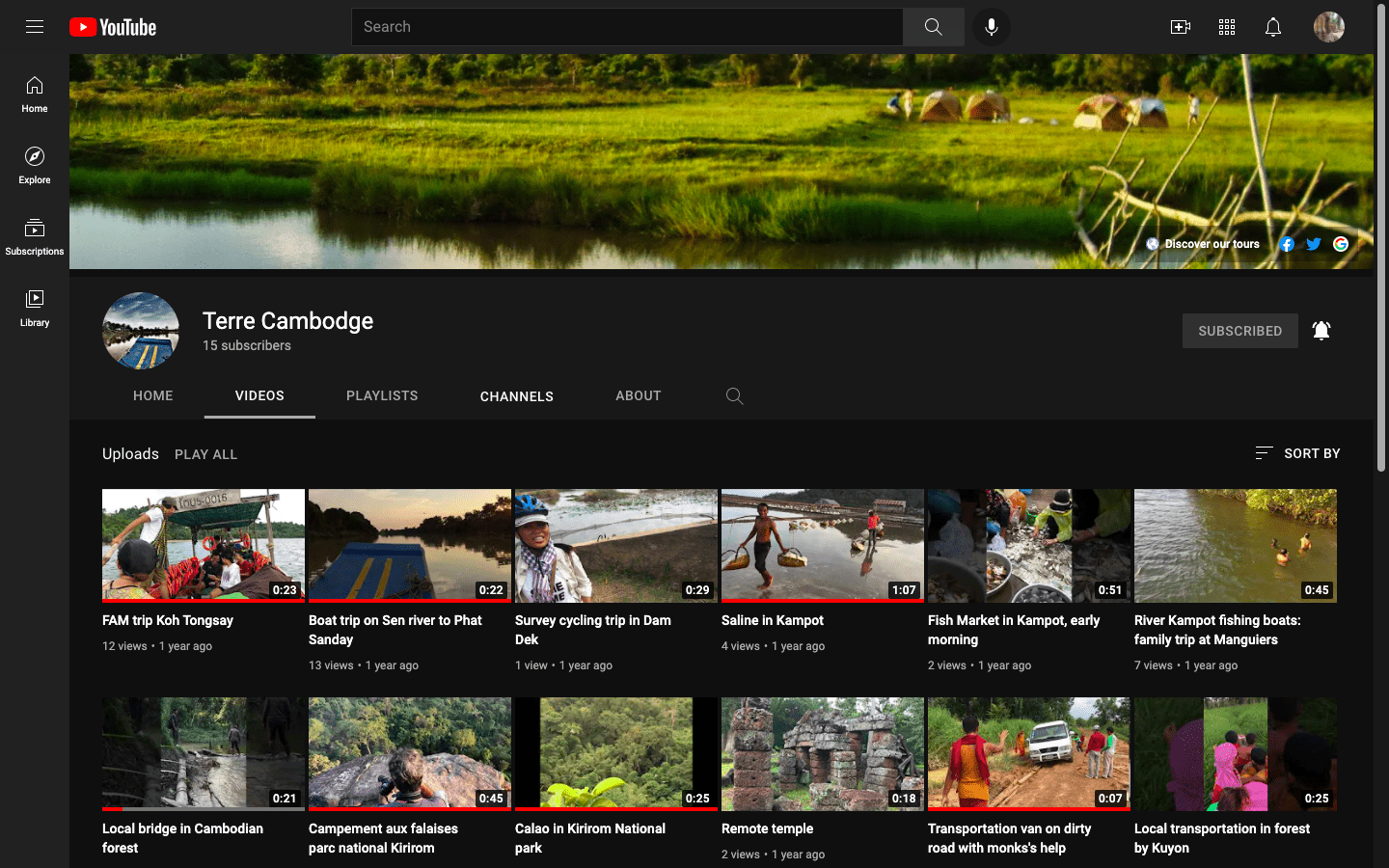Start voice search with the microphone
The width and height of the screenshot is (1389, 868).
pyautogui.click(x=991, y=27)
